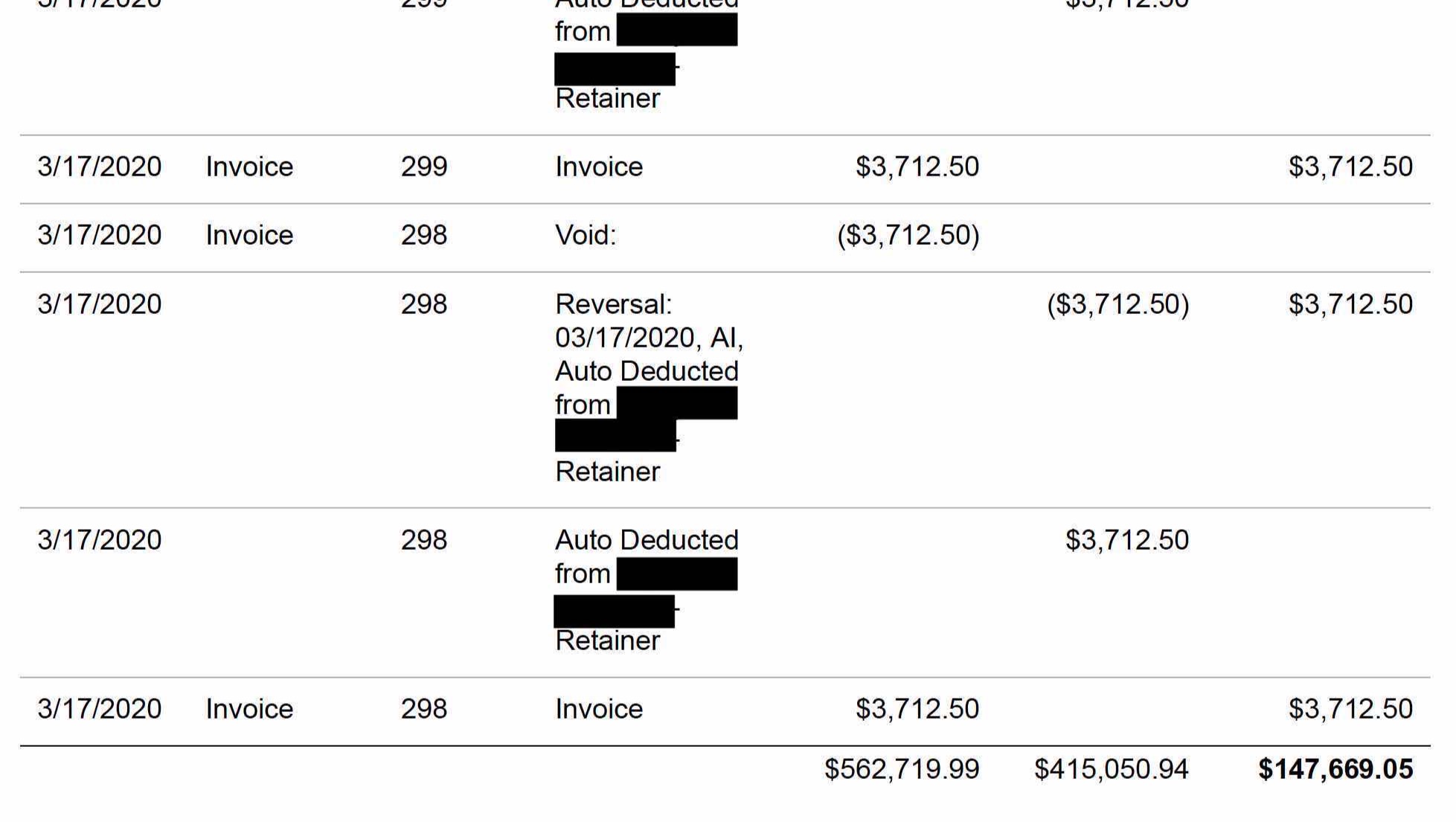Click the Invoice type in the last row
The height and width of the screenshot is (822, 1456).
(x=249, y=709)
